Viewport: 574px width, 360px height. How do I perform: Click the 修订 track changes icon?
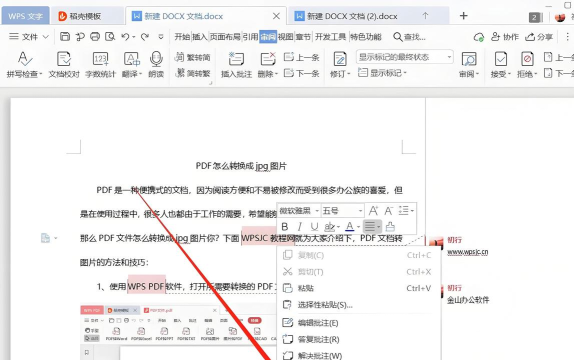[x=340, y=65]
